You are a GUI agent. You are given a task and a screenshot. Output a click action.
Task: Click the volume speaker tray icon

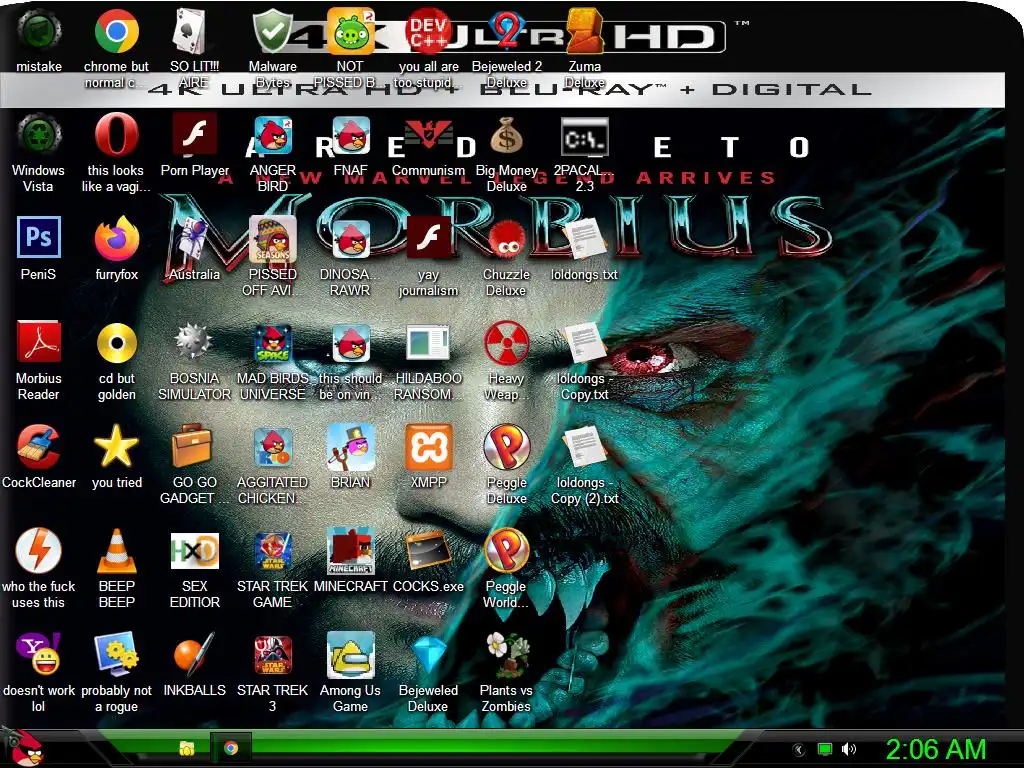pos(848,749)
